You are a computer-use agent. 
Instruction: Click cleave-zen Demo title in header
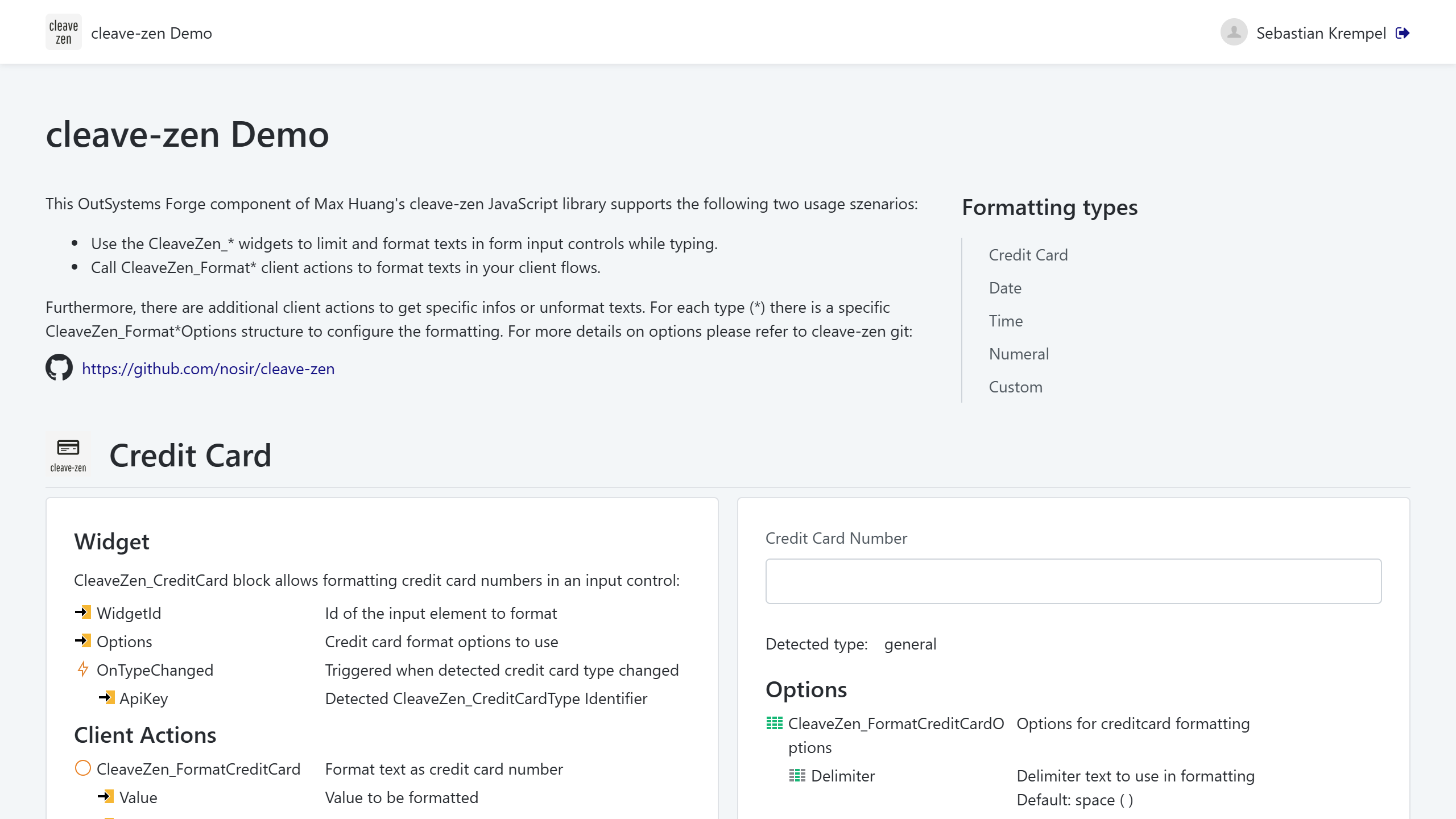[151, 33]
